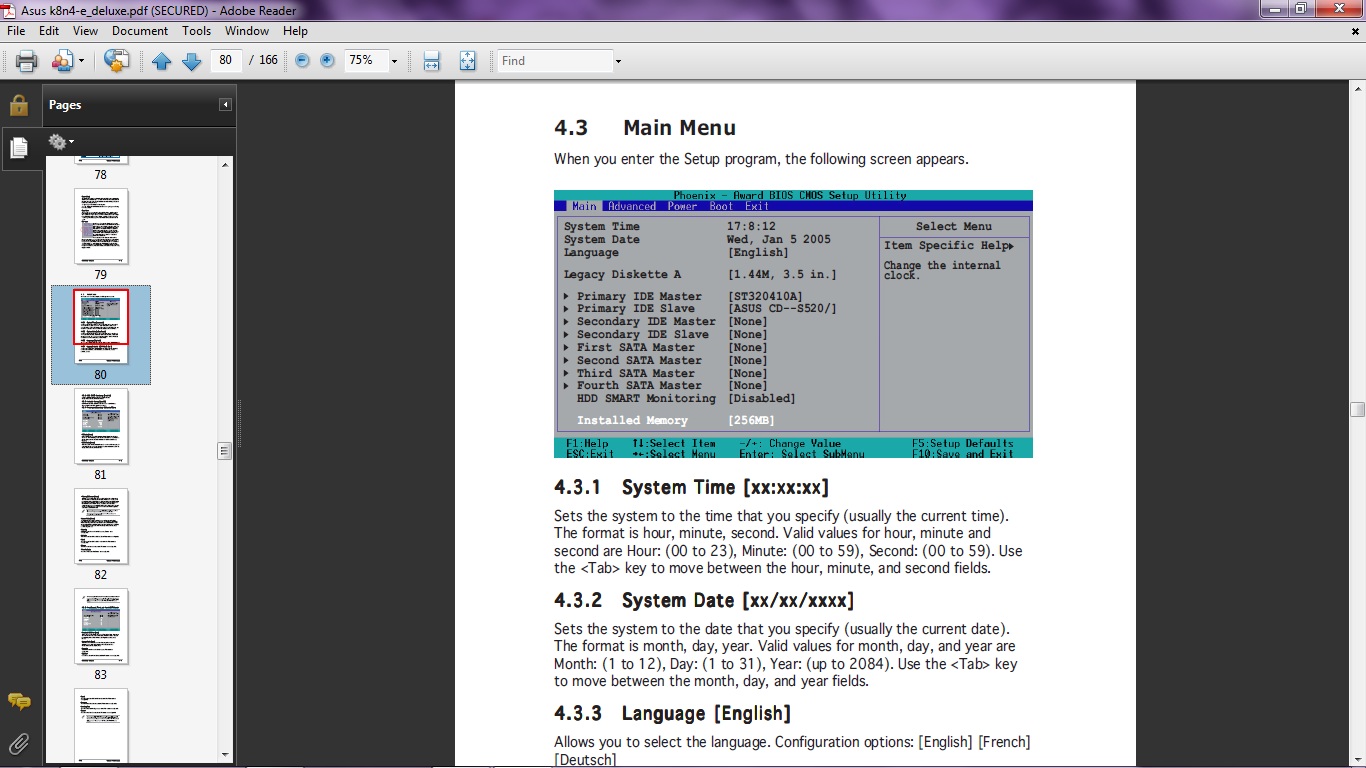The height and width of the screenshot is (768, 1366).
Task: Click thumbnail panel scroll up arrow
Action: (x=225, y=164)
